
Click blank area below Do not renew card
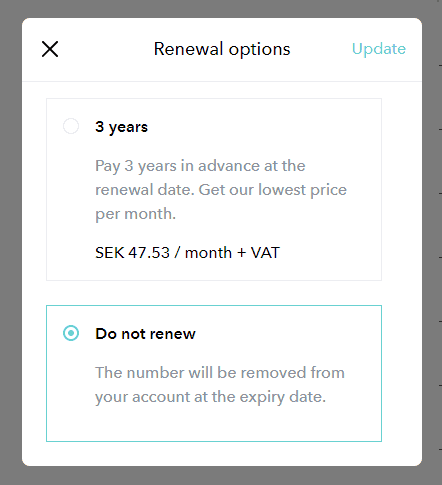click(x=214, y=454)
